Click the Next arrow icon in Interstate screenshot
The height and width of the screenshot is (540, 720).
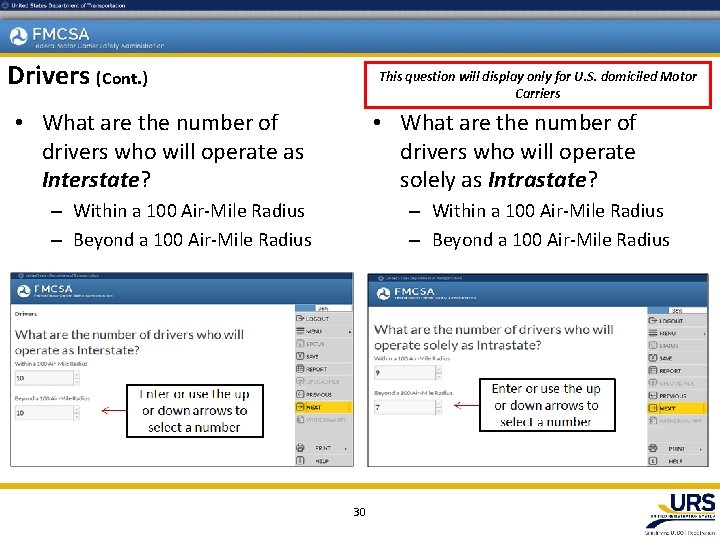click(x=300, y=407)
